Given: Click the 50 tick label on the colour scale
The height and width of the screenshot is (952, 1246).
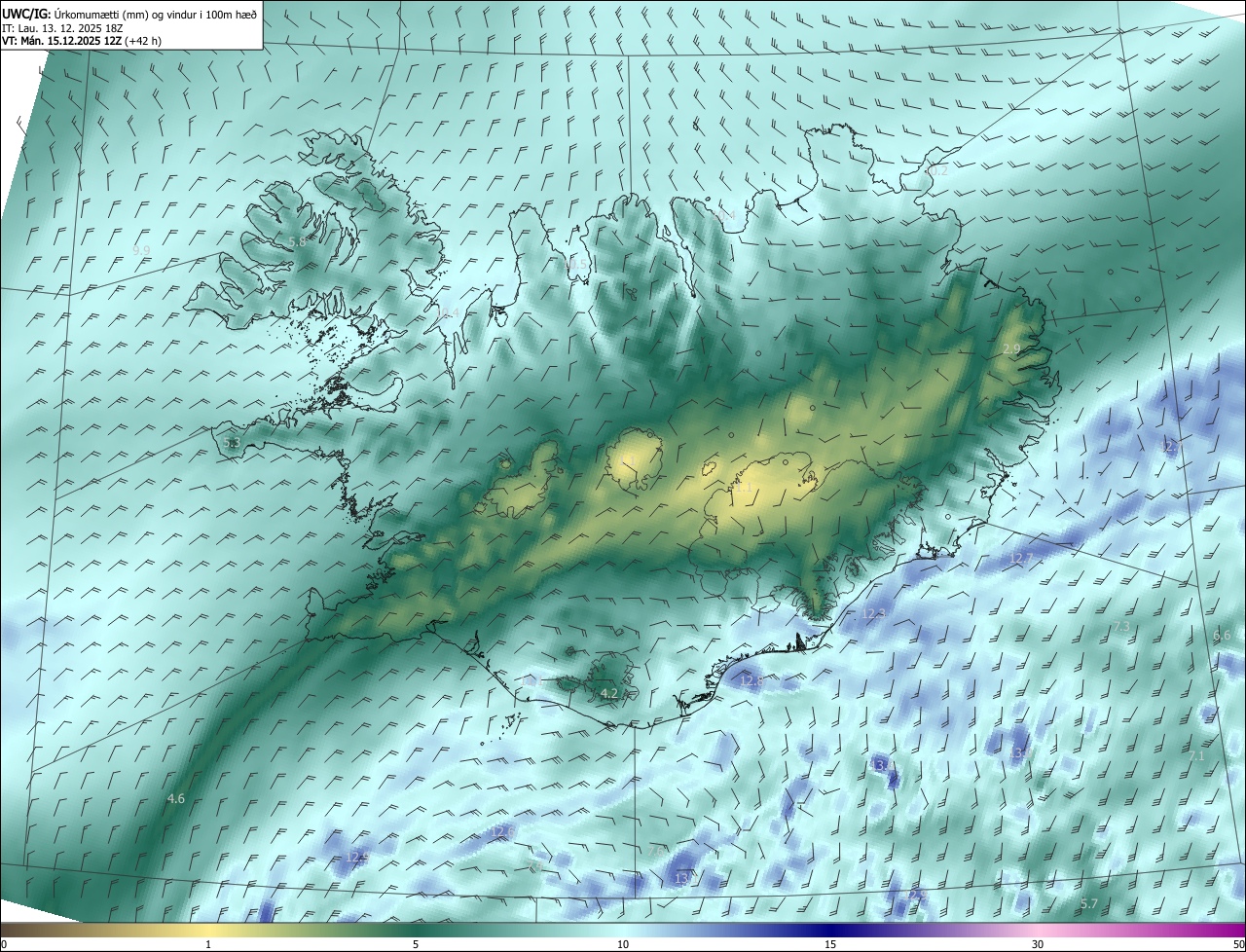Looking at the screenshot, I should (1238, 944).
